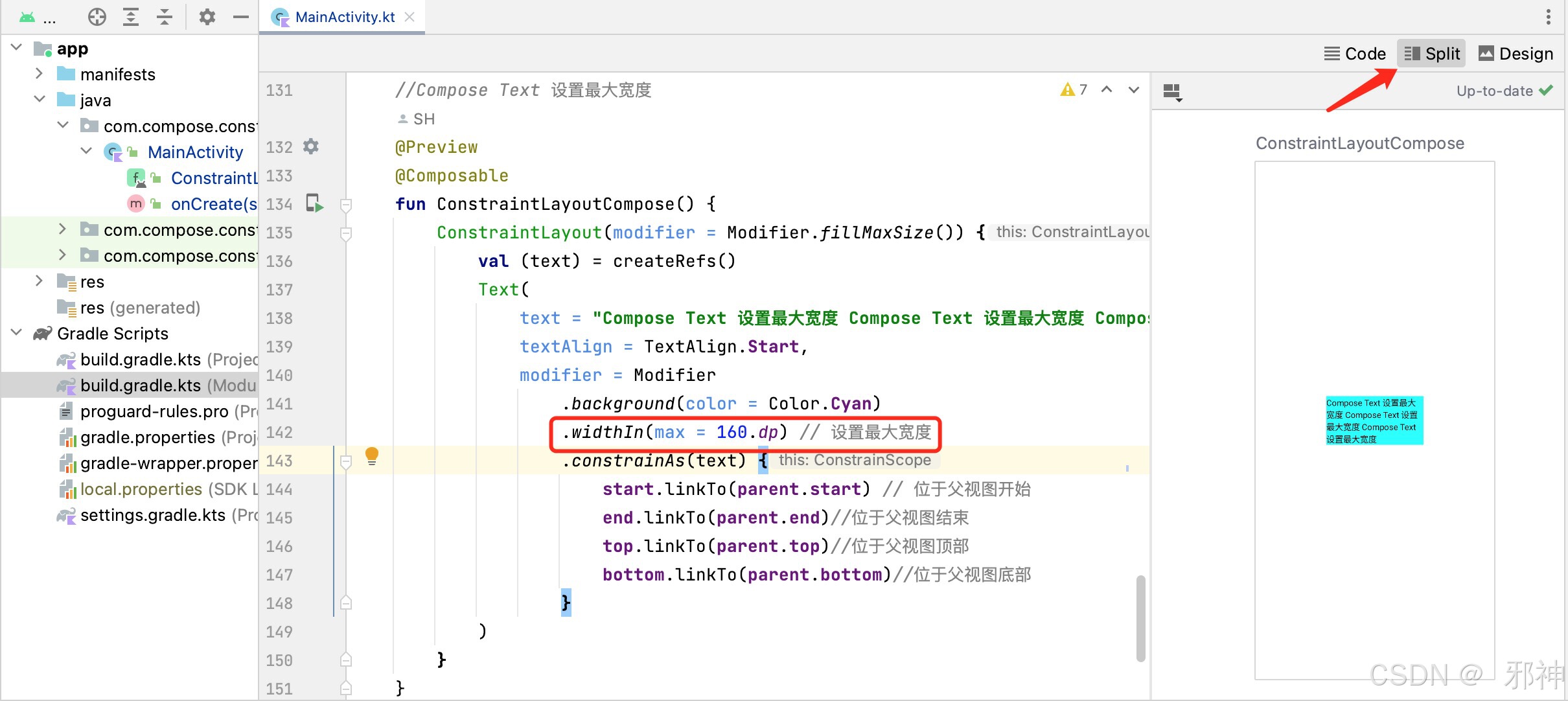Fold the ConstraintLayout block at line 135
The height and width of the screenshot is (701, 1568).
coord(346,234)
